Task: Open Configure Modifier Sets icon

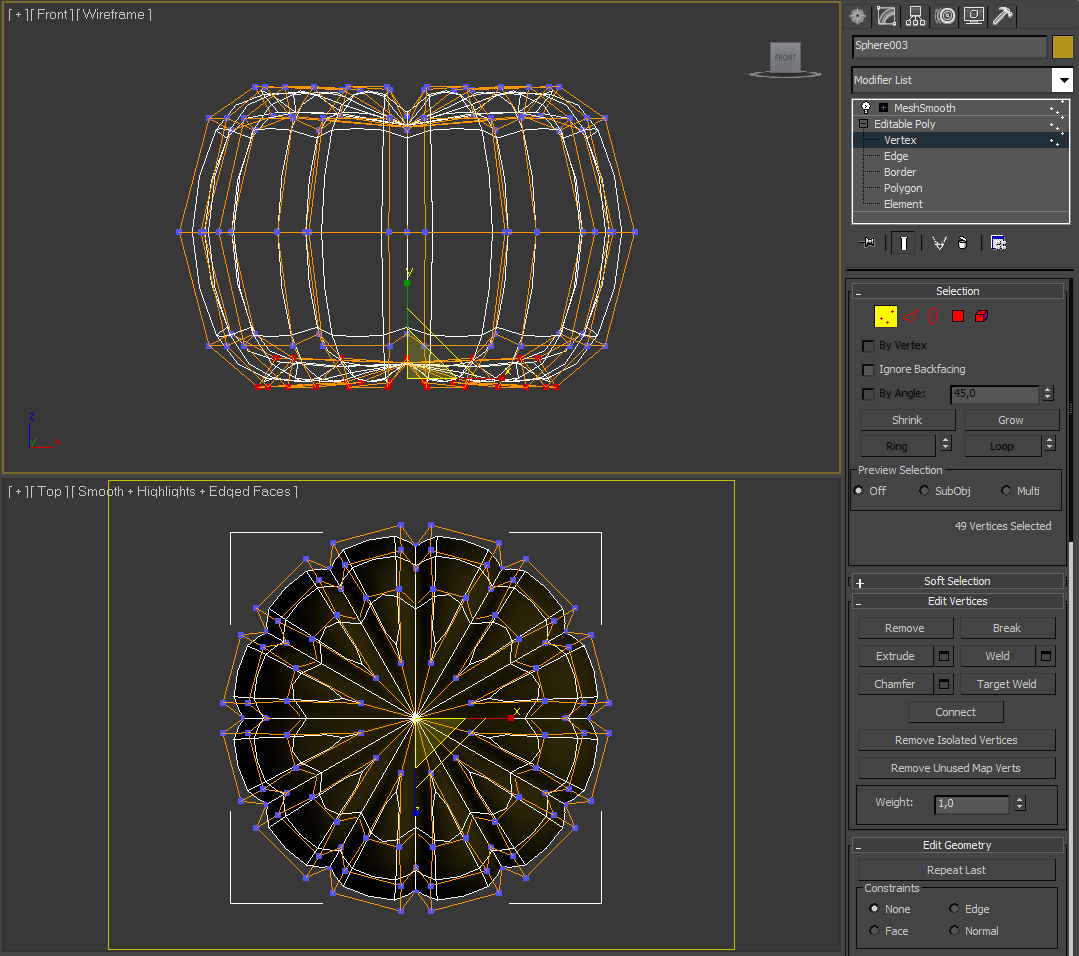Action: [x=998, y=242]
